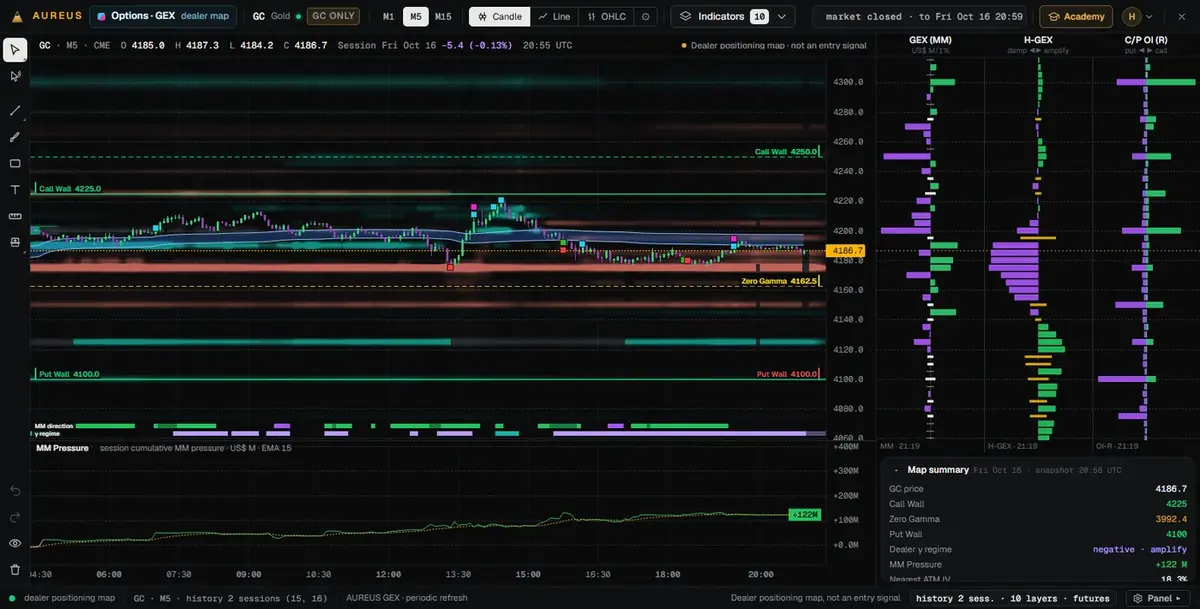The height and width of the screenshot is (609, 1200).
Task: Select the ruler measure tool
Action: tap(15, 216)
